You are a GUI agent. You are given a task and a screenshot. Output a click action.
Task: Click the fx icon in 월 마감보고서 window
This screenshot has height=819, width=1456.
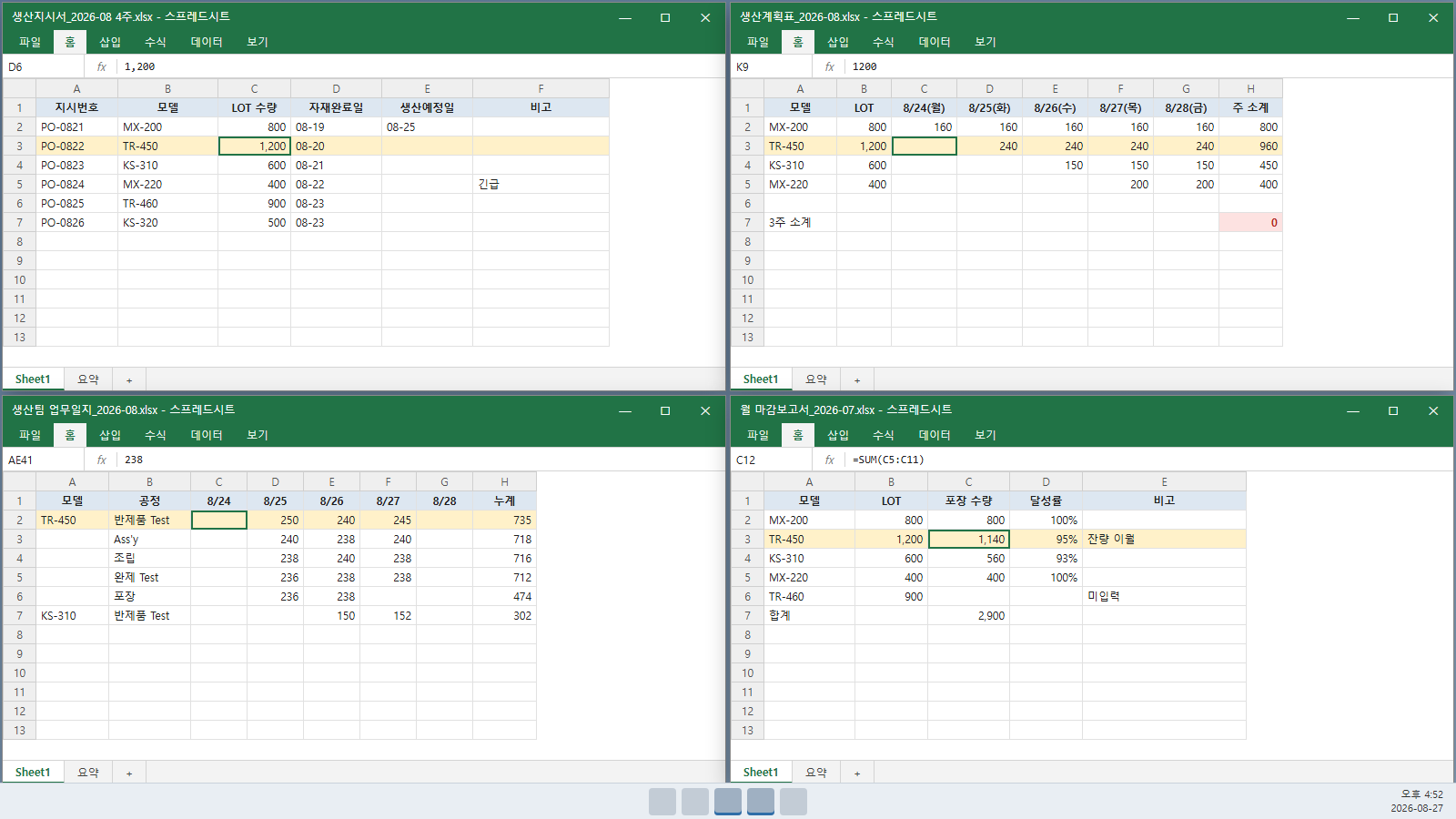tap(830, 460)
